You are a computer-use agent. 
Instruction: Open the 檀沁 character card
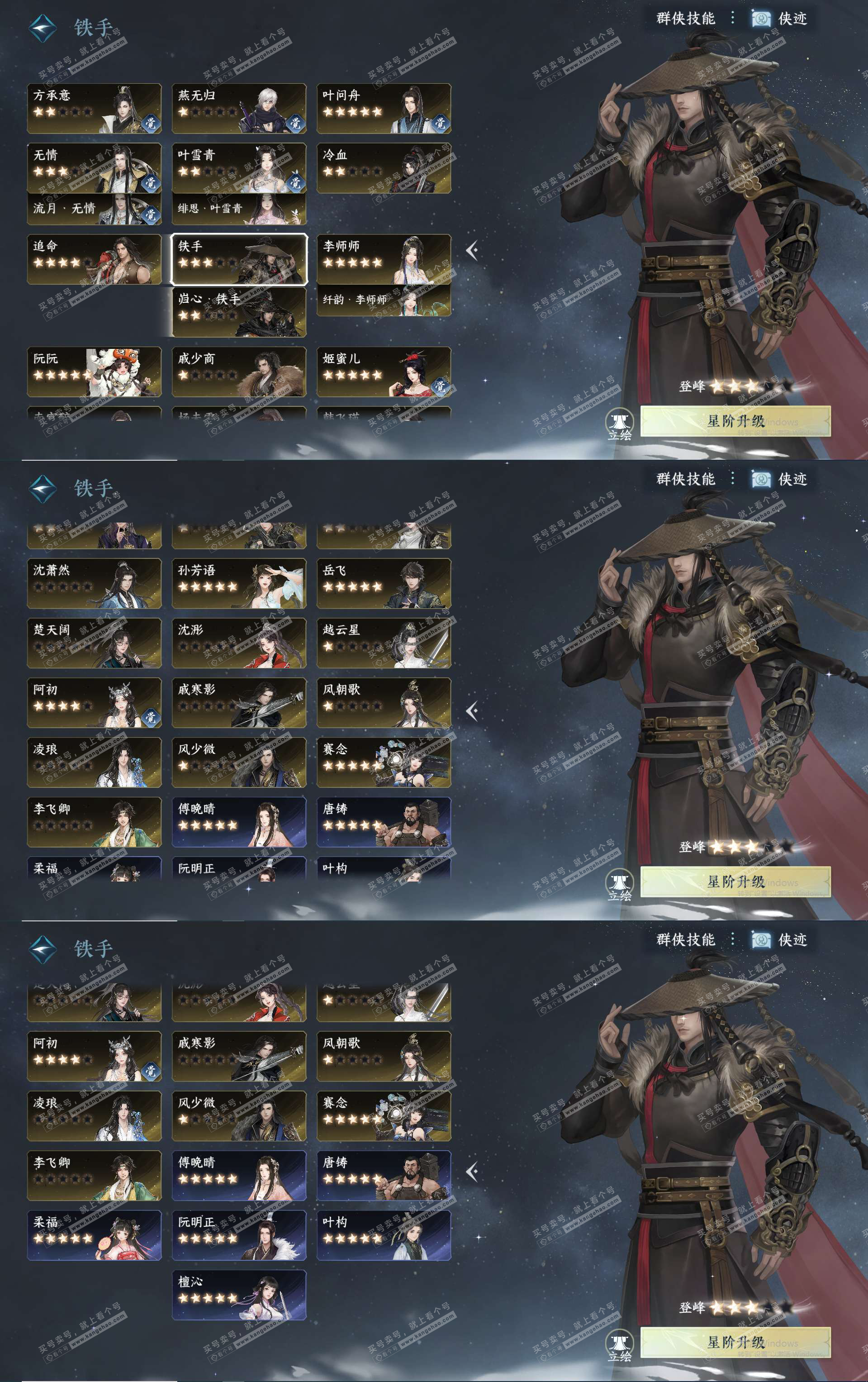pos(239,1295)
